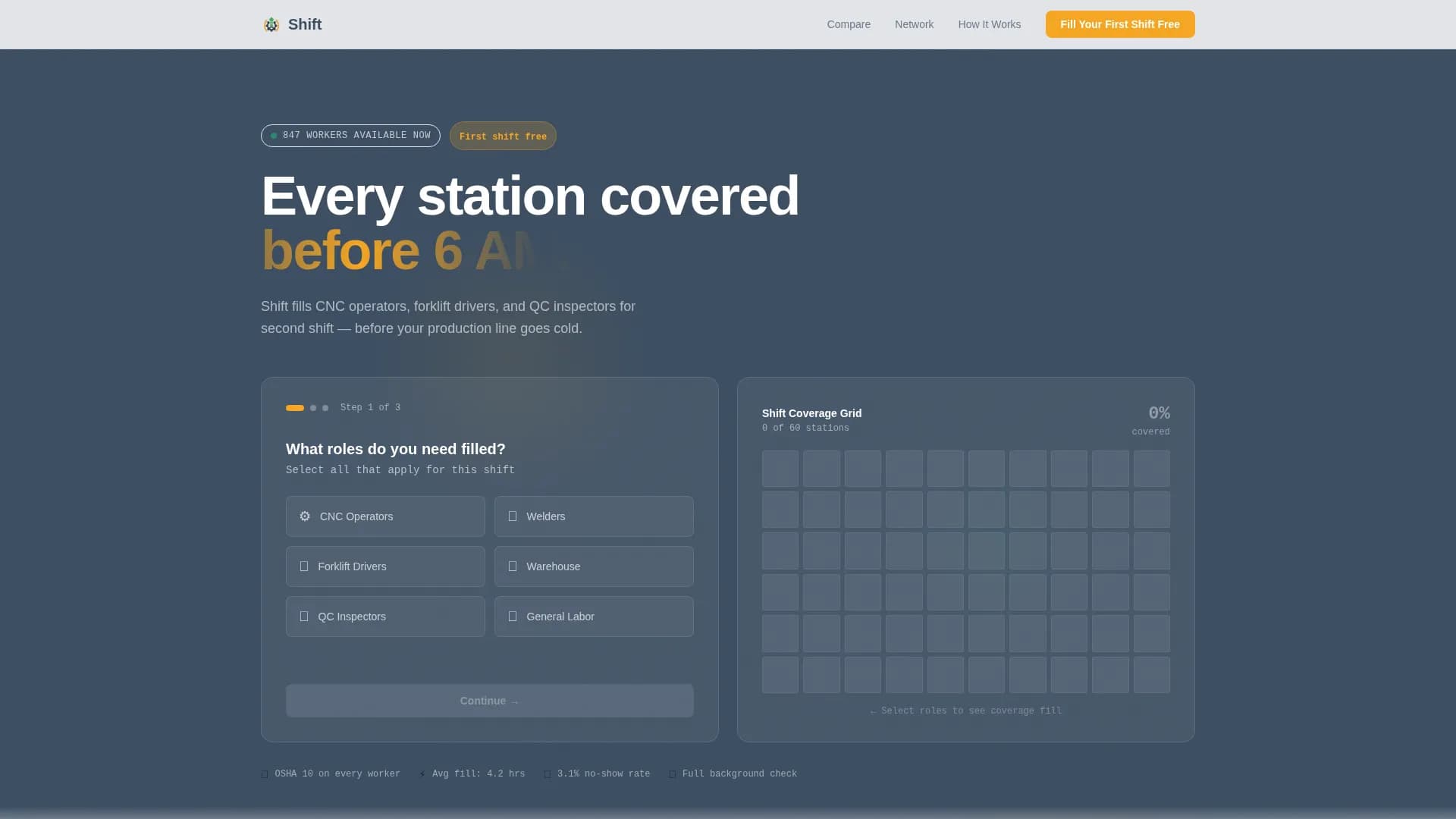Click the Step 1 of 3 label

point(370,408)
